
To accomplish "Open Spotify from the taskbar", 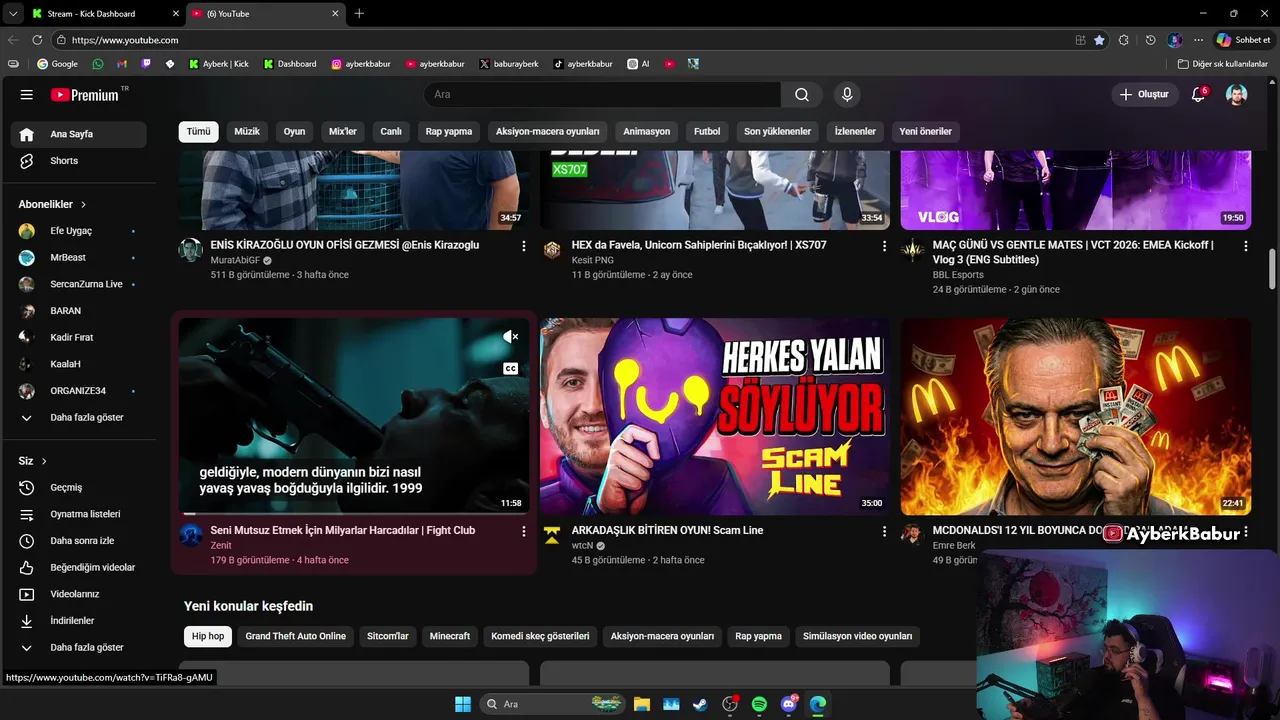I will click(759, 704).
